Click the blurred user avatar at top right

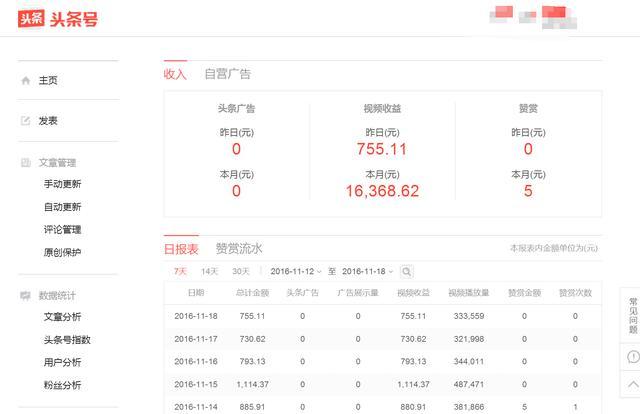click(535, 17)
